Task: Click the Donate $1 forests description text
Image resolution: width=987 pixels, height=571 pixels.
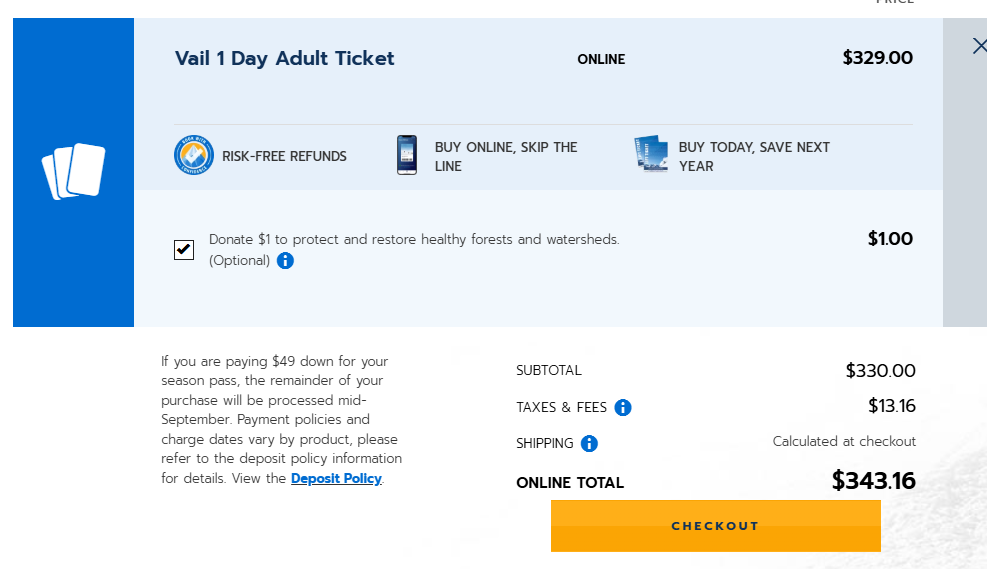Action: point(414,240)
